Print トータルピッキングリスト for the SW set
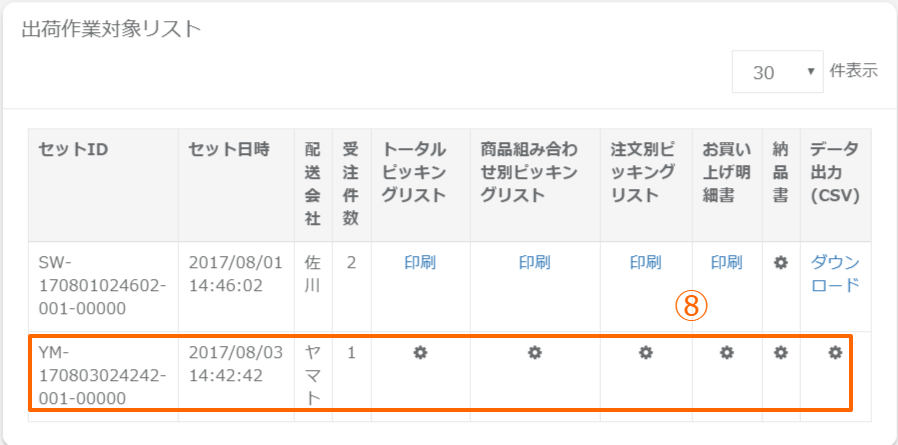898x445 pixels. [420, 263]
